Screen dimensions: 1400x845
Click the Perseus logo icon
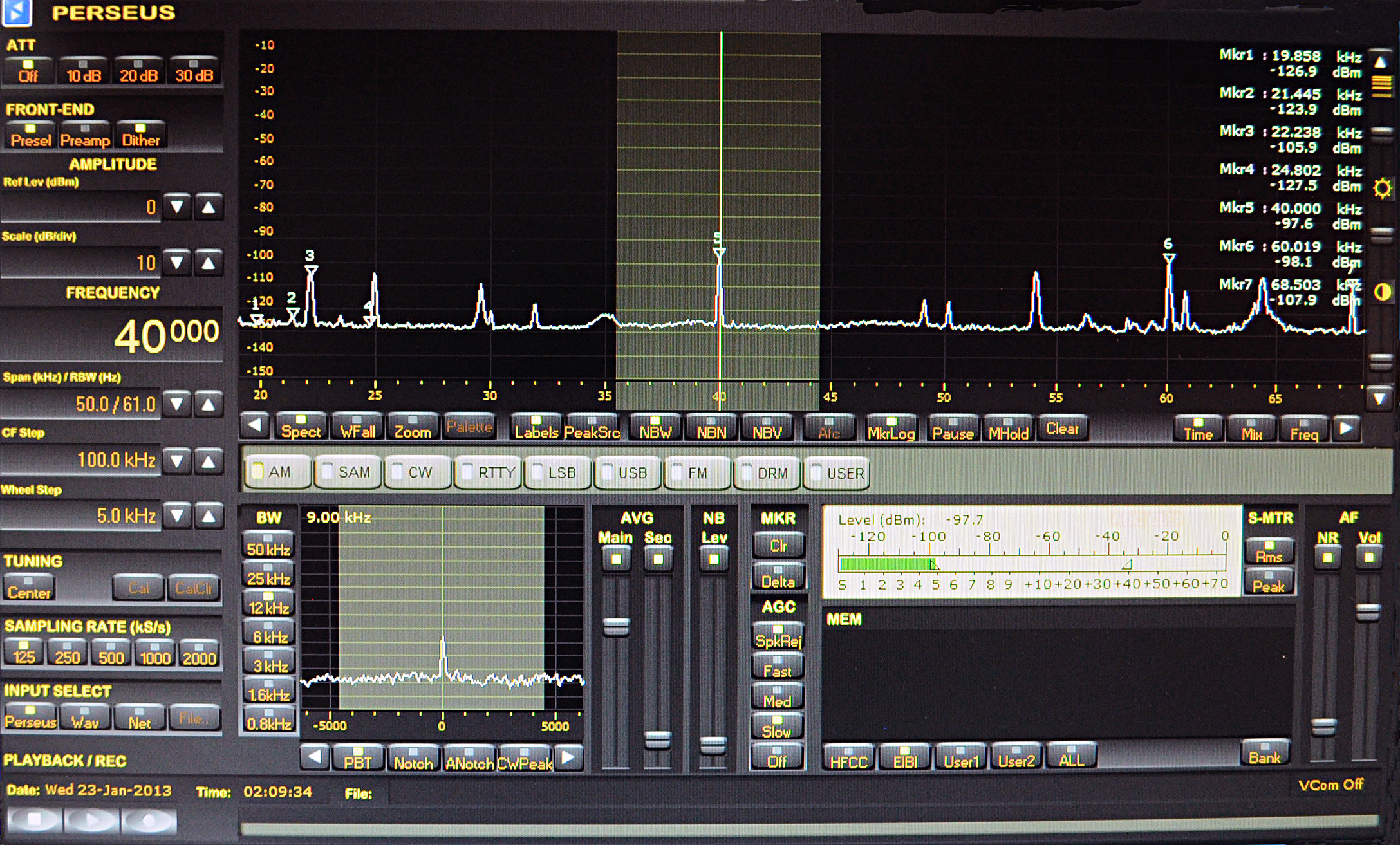coord(16,12)
